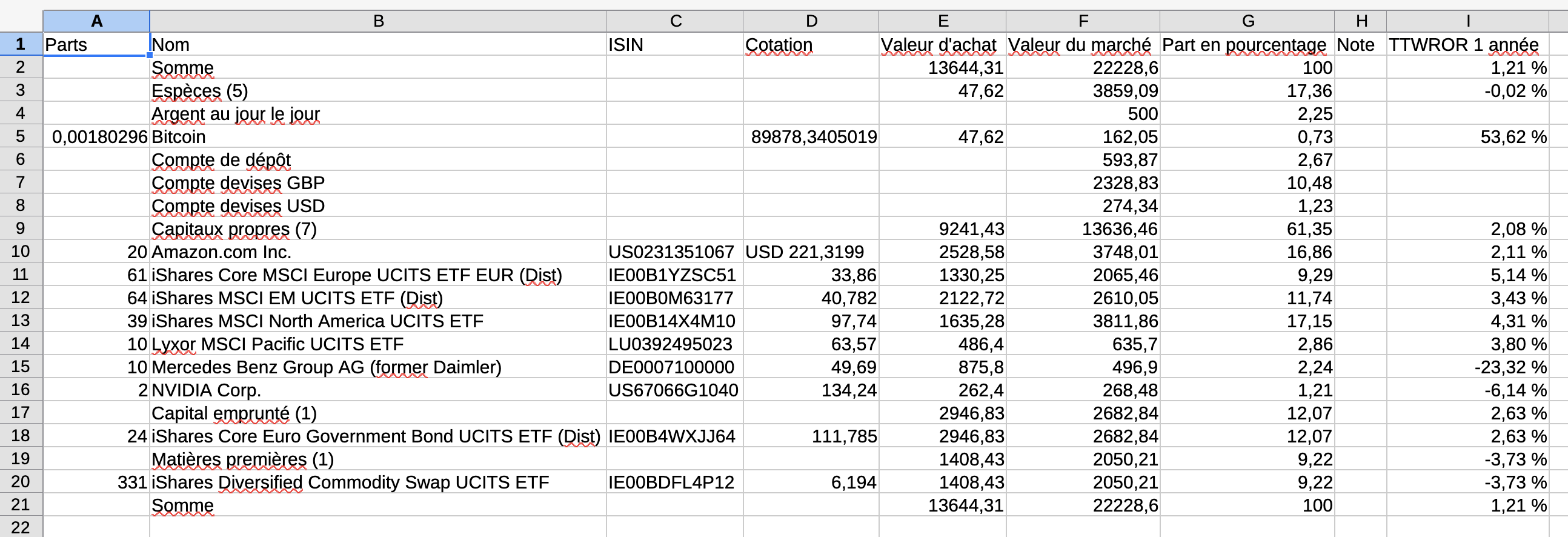Image resolution: width=1568 pixels, height=537 pixels.
Task: Select 'iShares MSCI North America UCITS ETF' cell
Action: 378,321
